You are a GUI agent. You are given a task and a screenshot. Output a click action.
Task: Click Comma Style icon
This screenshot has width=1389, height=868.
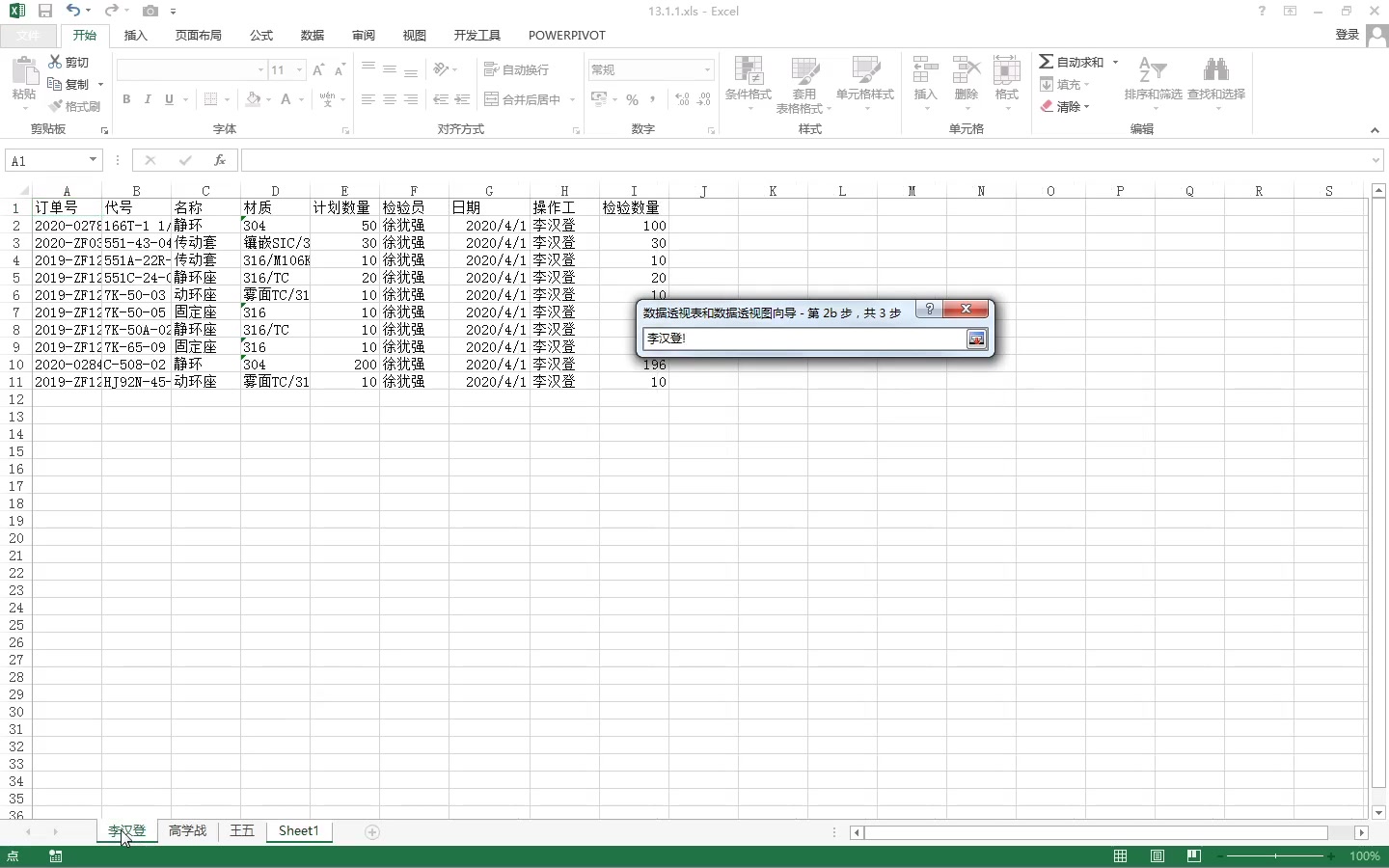tap(653, 99)
